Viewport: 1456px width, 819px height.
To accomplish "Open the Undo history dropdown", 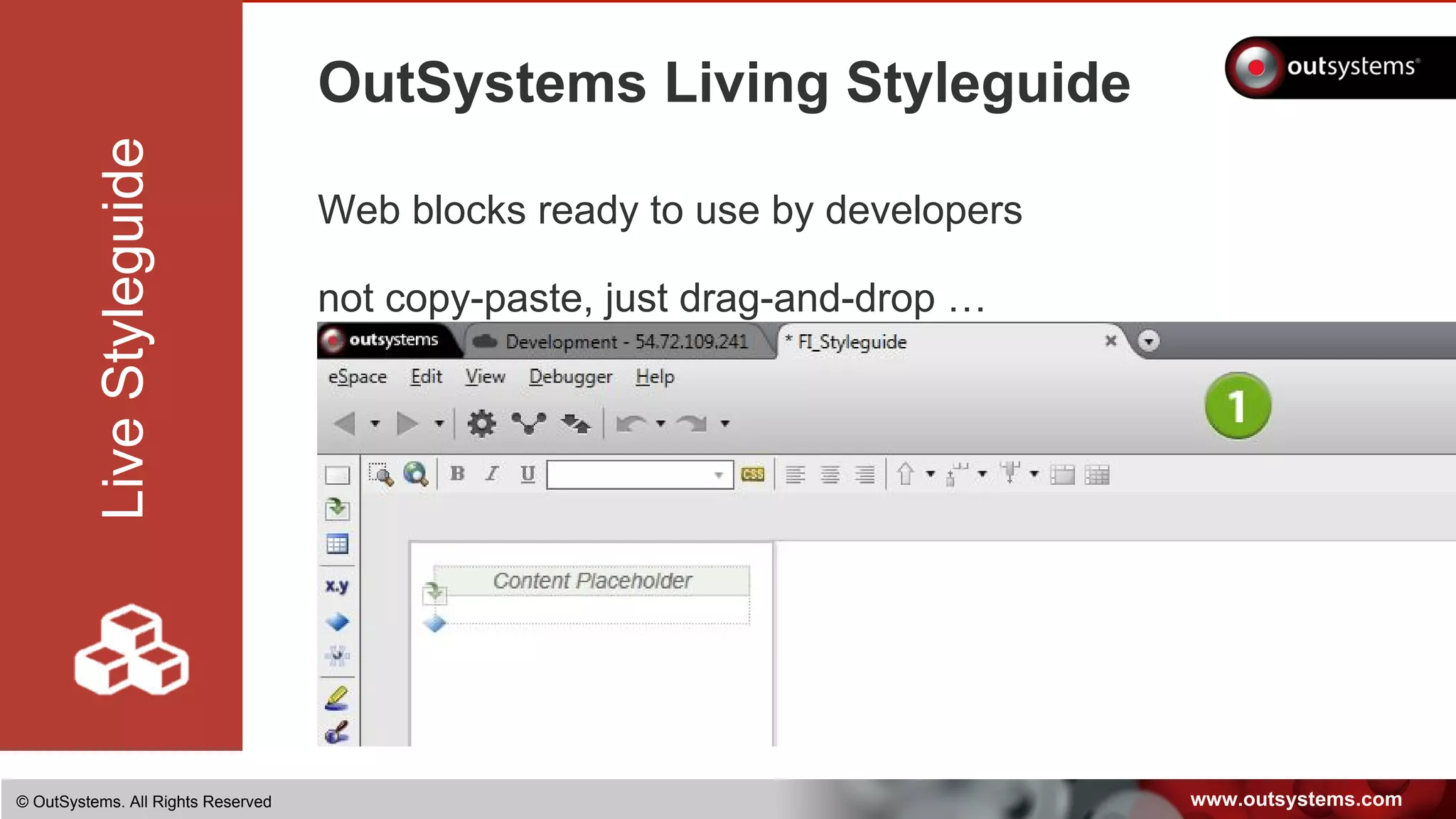I will [x=661, y=424].
